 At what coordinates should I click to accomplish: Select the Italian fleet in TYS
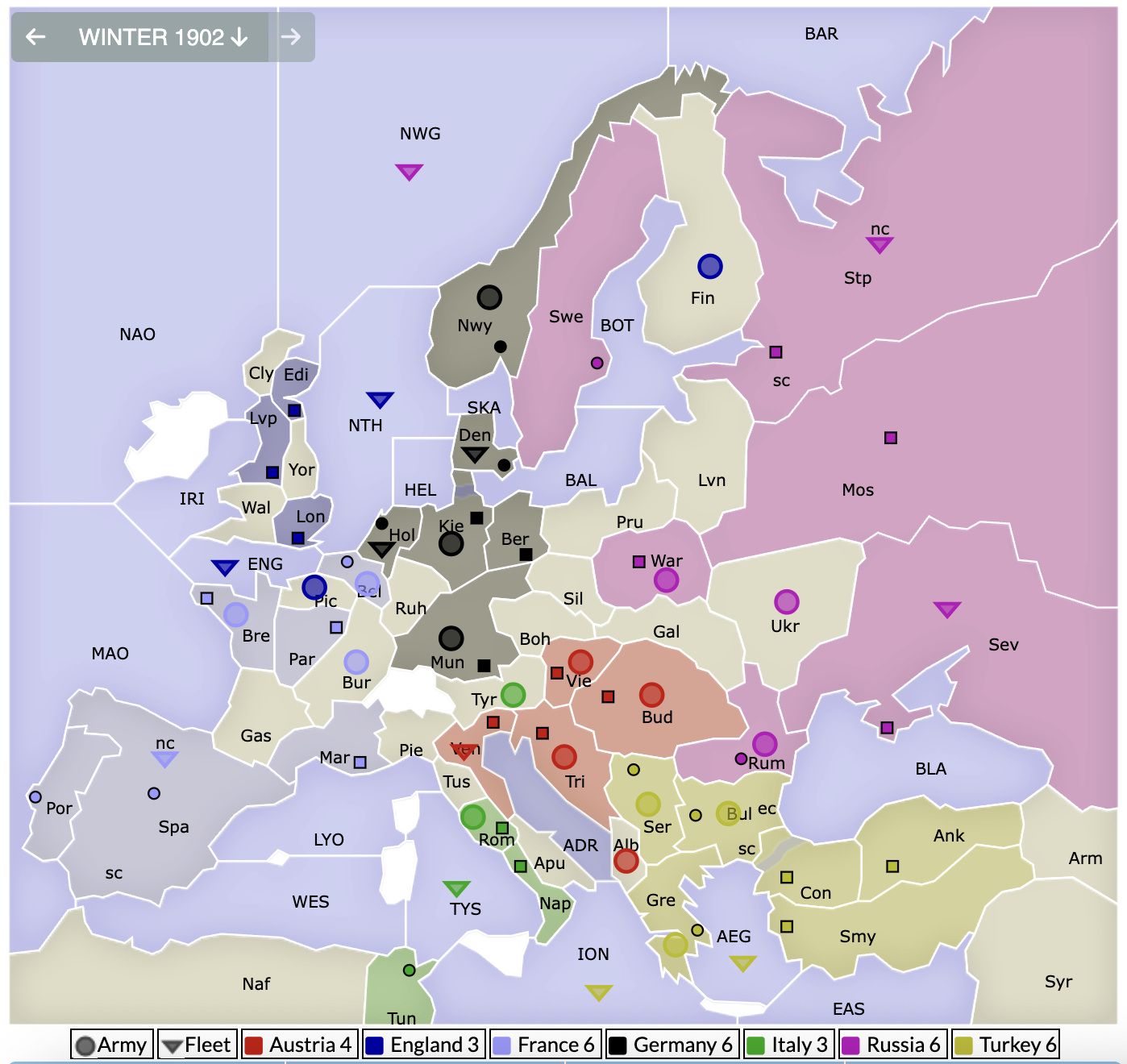tap(456, 888)
